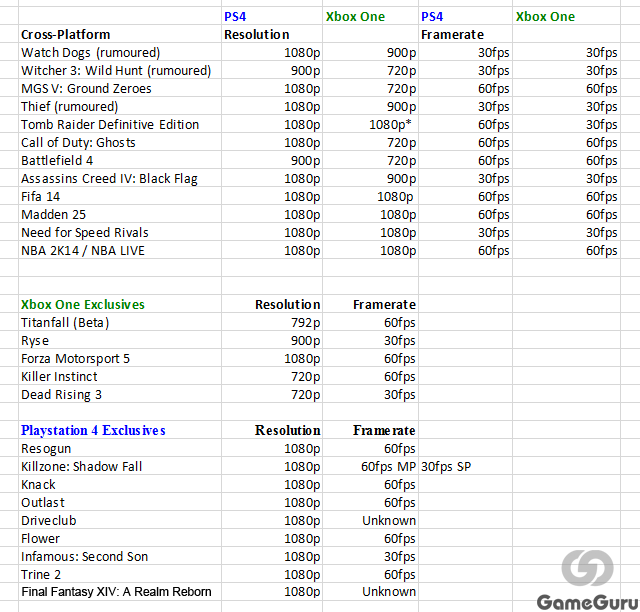This screenshot has width=640, height=612.
Task: Click the Killzone: Shadow Fall cell
Action: 120,466
